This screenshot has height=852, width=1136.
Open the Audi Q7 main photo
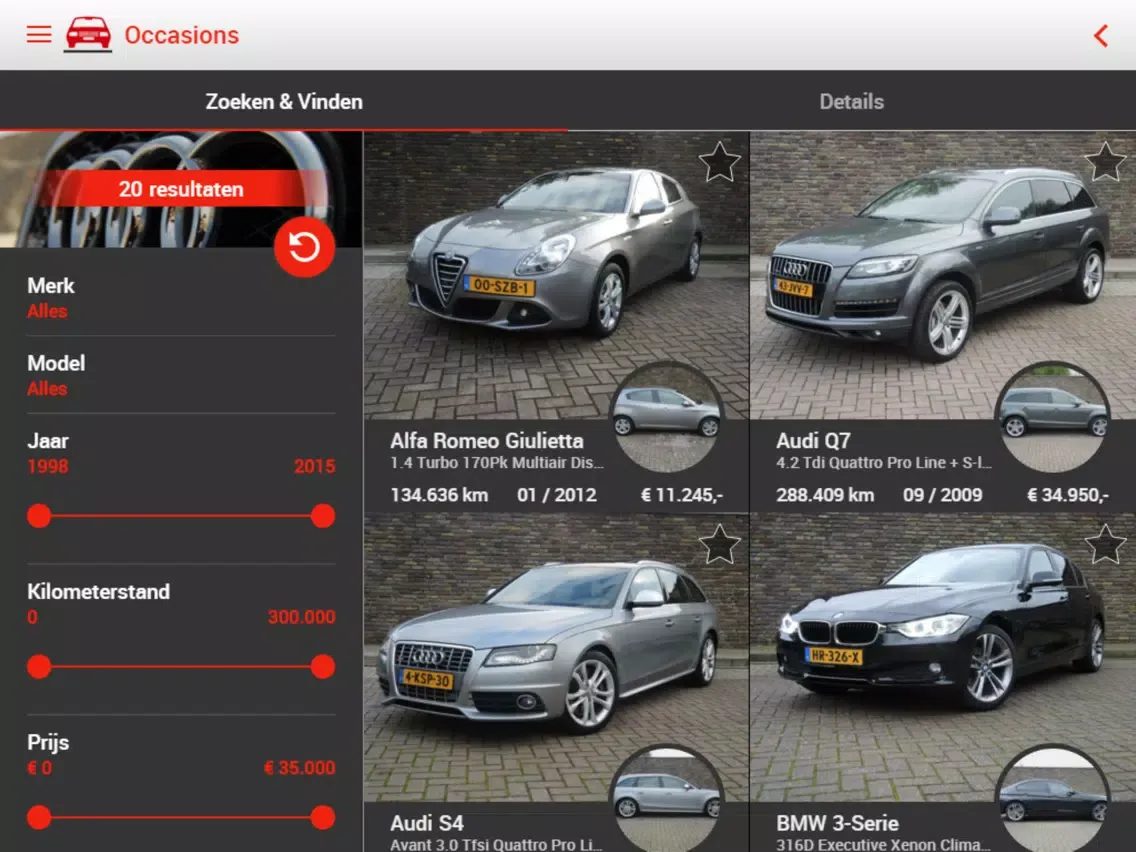pos(943,275)
